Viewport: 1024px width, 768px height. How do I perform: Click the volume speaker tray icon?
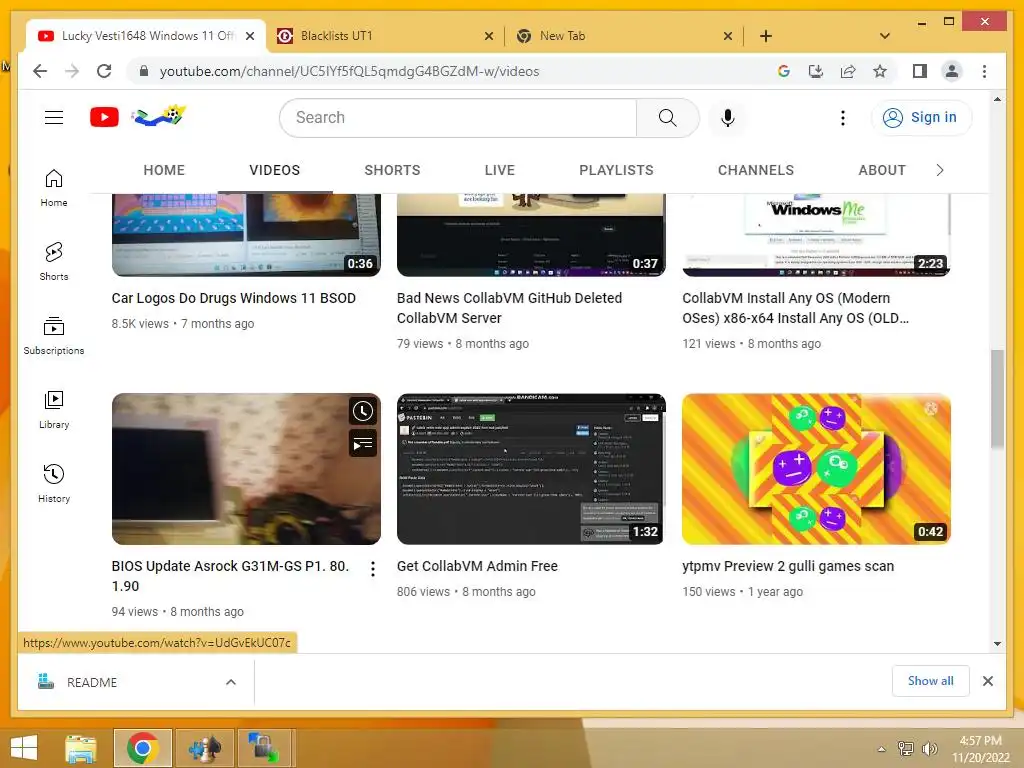[x=929, y=748]
